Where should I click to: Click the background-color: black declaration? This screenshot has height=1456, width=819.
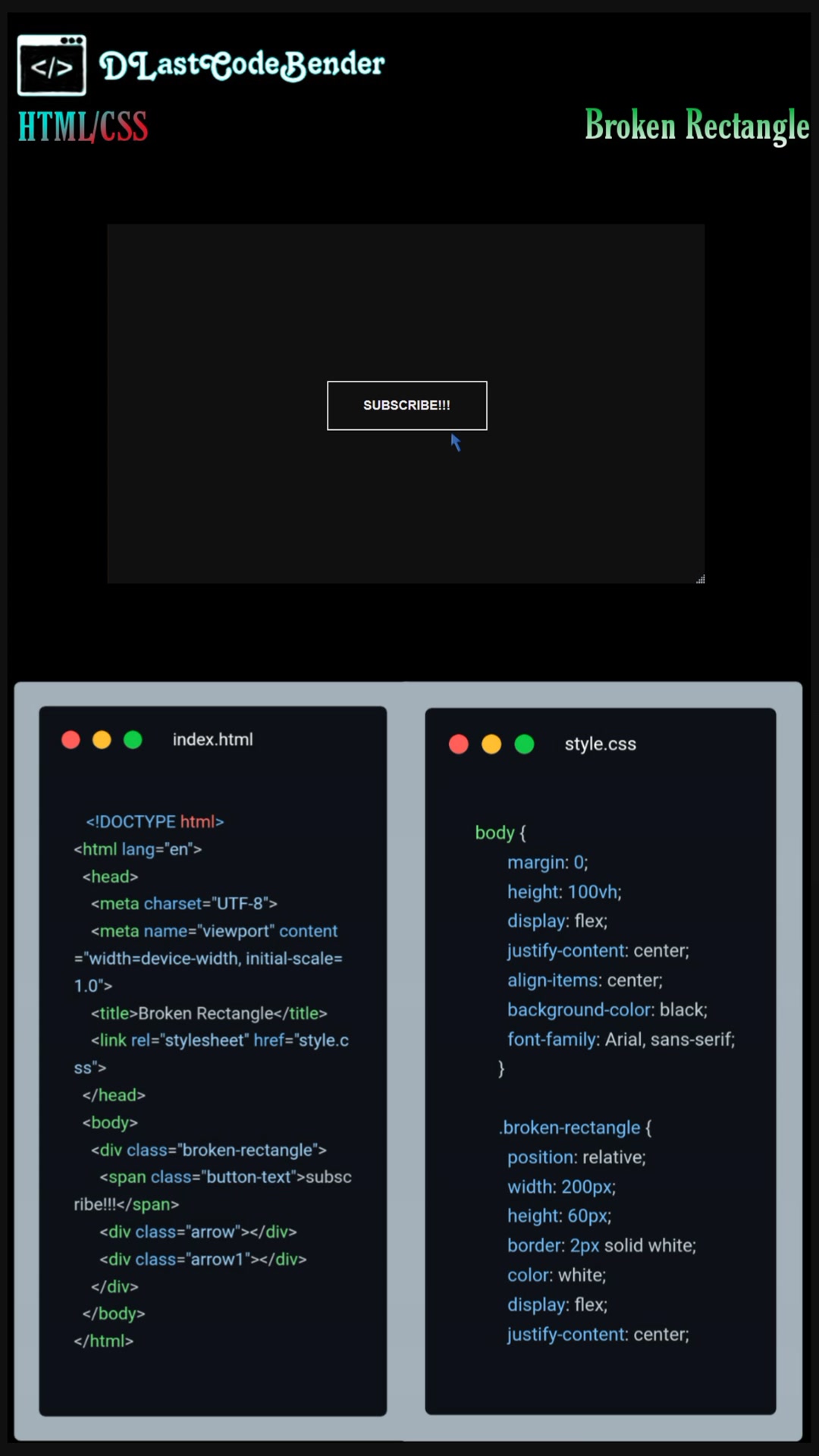[607, 1010]
